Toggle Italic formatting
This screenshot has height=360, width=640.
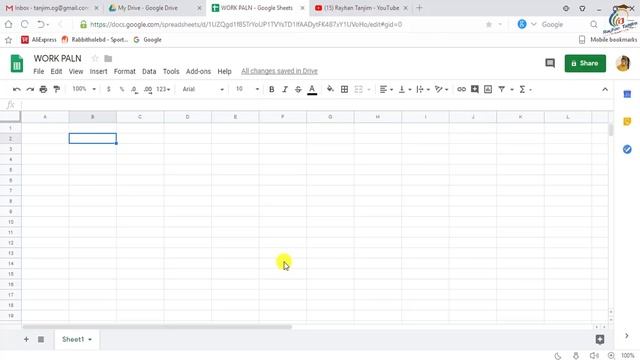(285, 89)
